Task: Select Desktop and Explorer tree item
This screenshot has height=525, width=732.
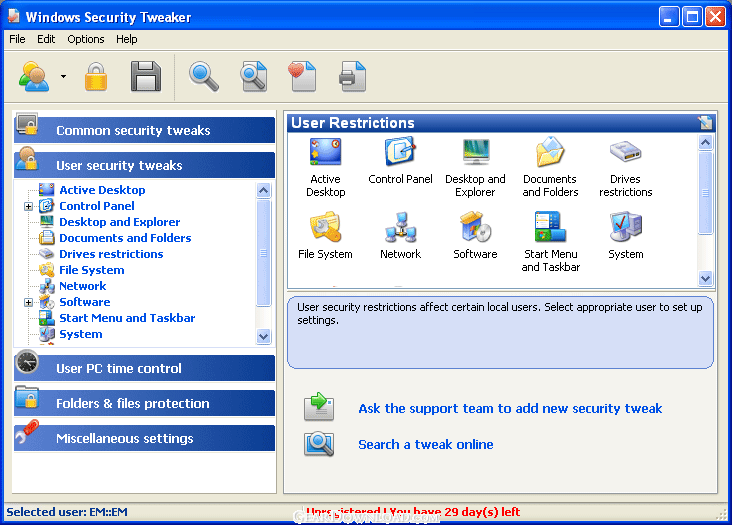Action: (x=120, y=222)
